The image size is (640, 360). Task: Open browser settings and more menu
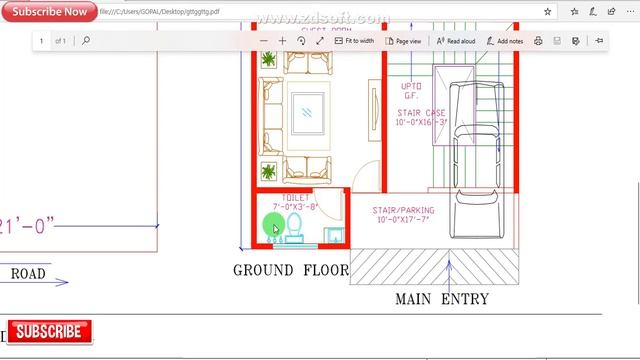630,12
